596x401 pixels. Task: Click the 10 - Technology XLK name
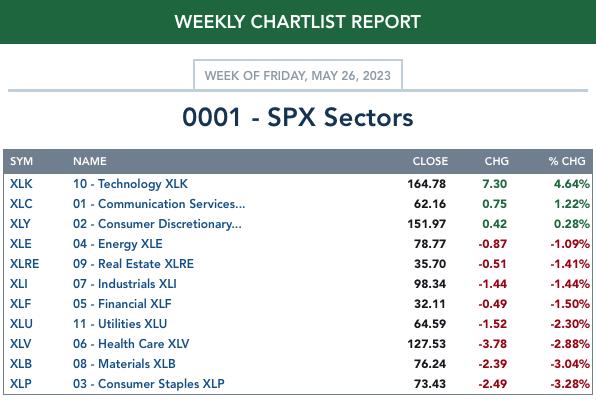[x=130, y=184]
